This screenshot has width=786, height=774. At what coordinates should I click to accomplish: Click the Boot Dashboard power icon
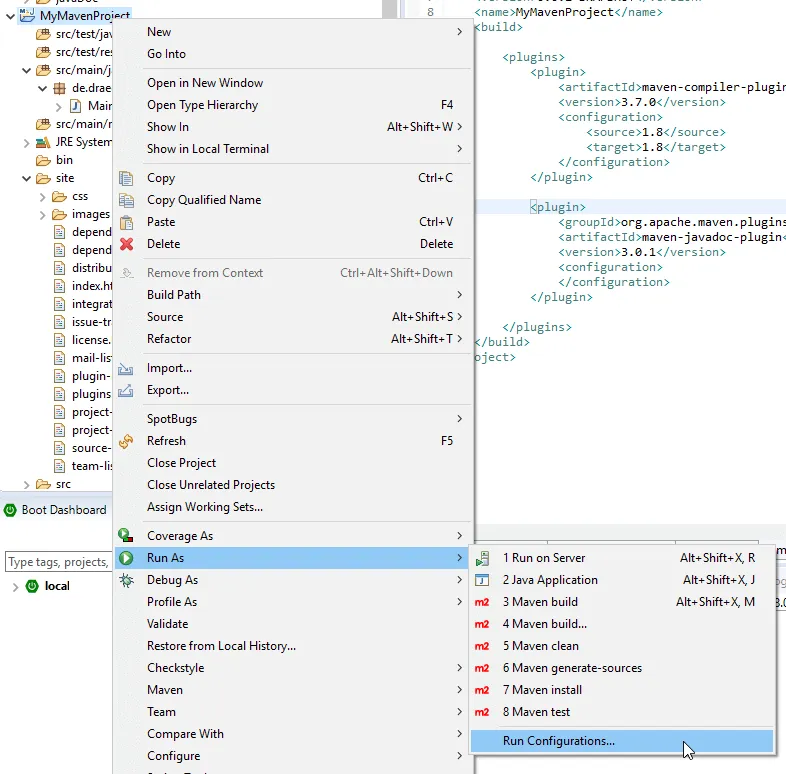11,510
